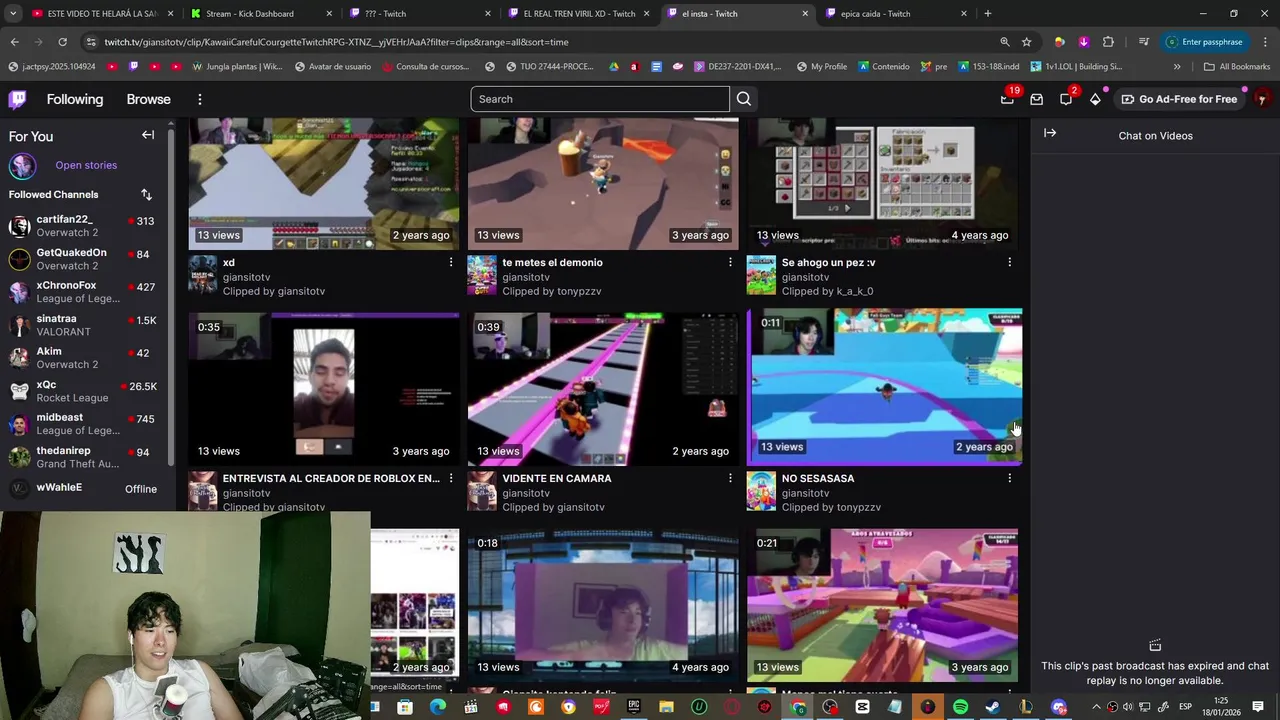The height and width of the screenshot is (720, 1280).
Task: Open thedanirep channel in sidebar
Action: pos(85,457)
